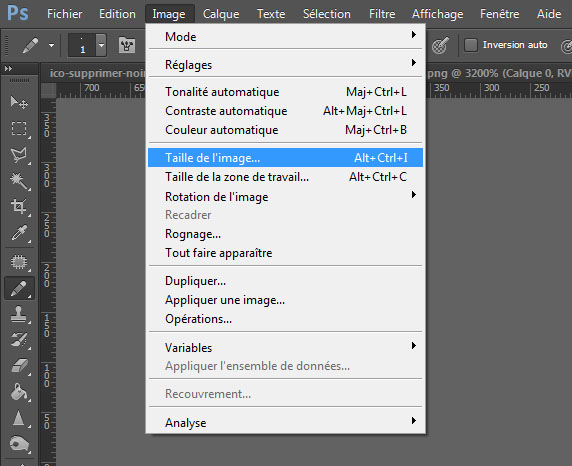Open the Texte menu
The height and width of the screenshot is (466, 572).
click(x=271, y=14)
